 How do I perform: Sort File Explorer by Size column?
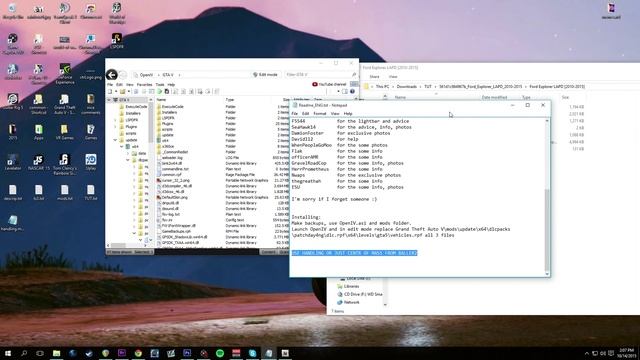tap(565, 98)
